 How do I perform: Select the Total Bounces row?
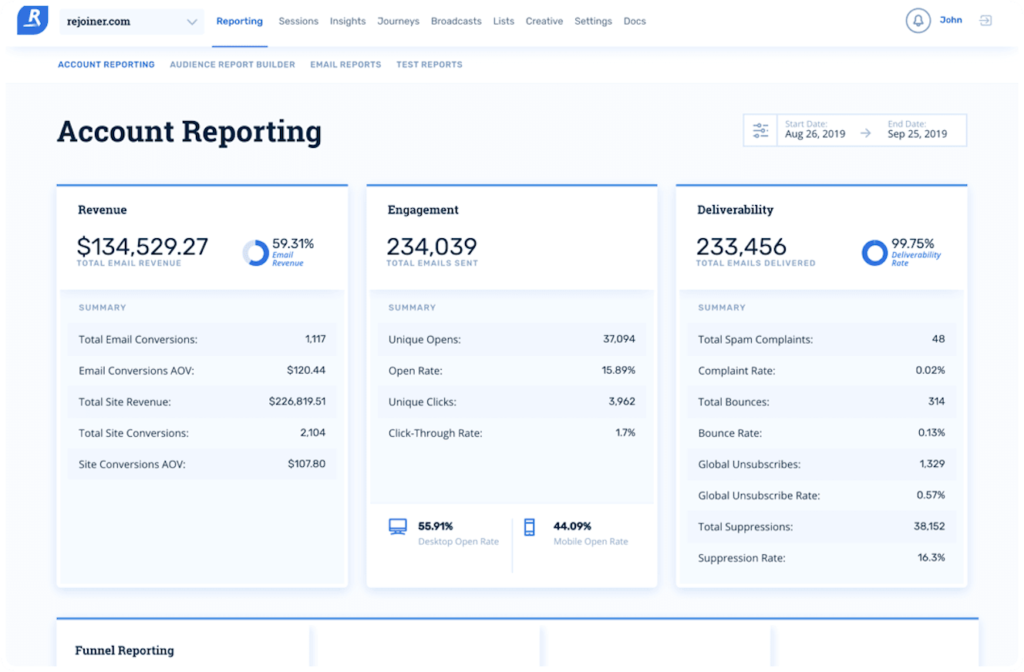[821, 402]
